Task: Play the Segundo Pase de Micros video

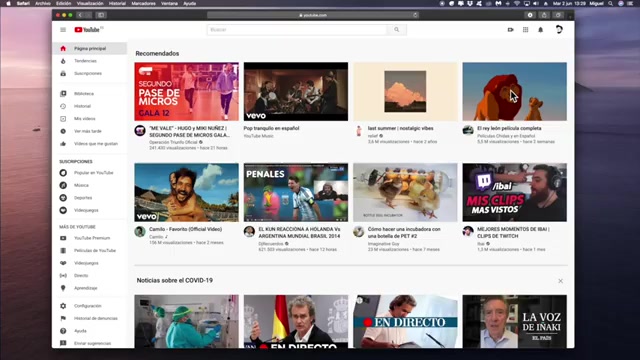Action: click(187, 91)
